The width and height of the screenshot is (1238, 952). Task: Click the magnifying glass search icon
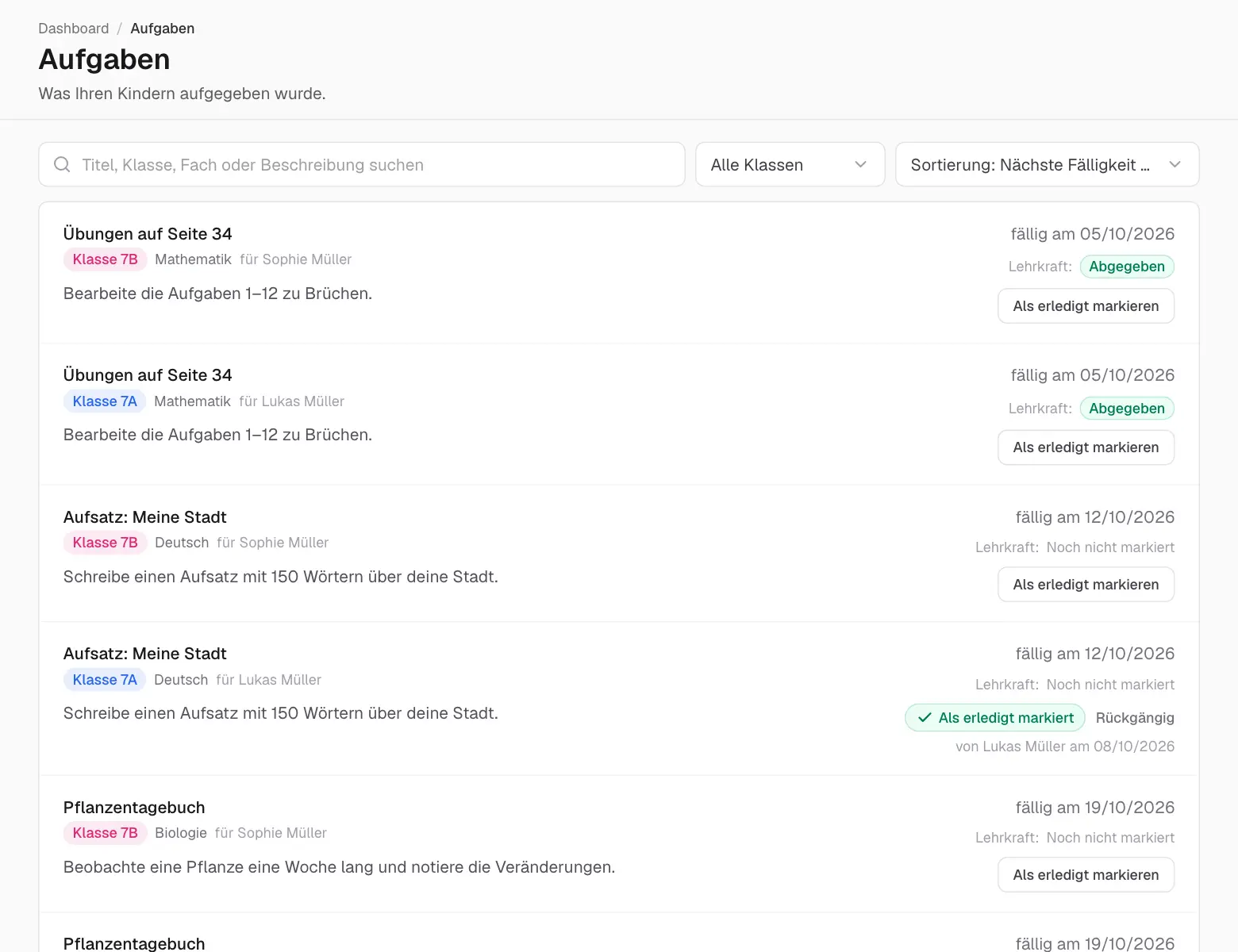coord(62,164)
